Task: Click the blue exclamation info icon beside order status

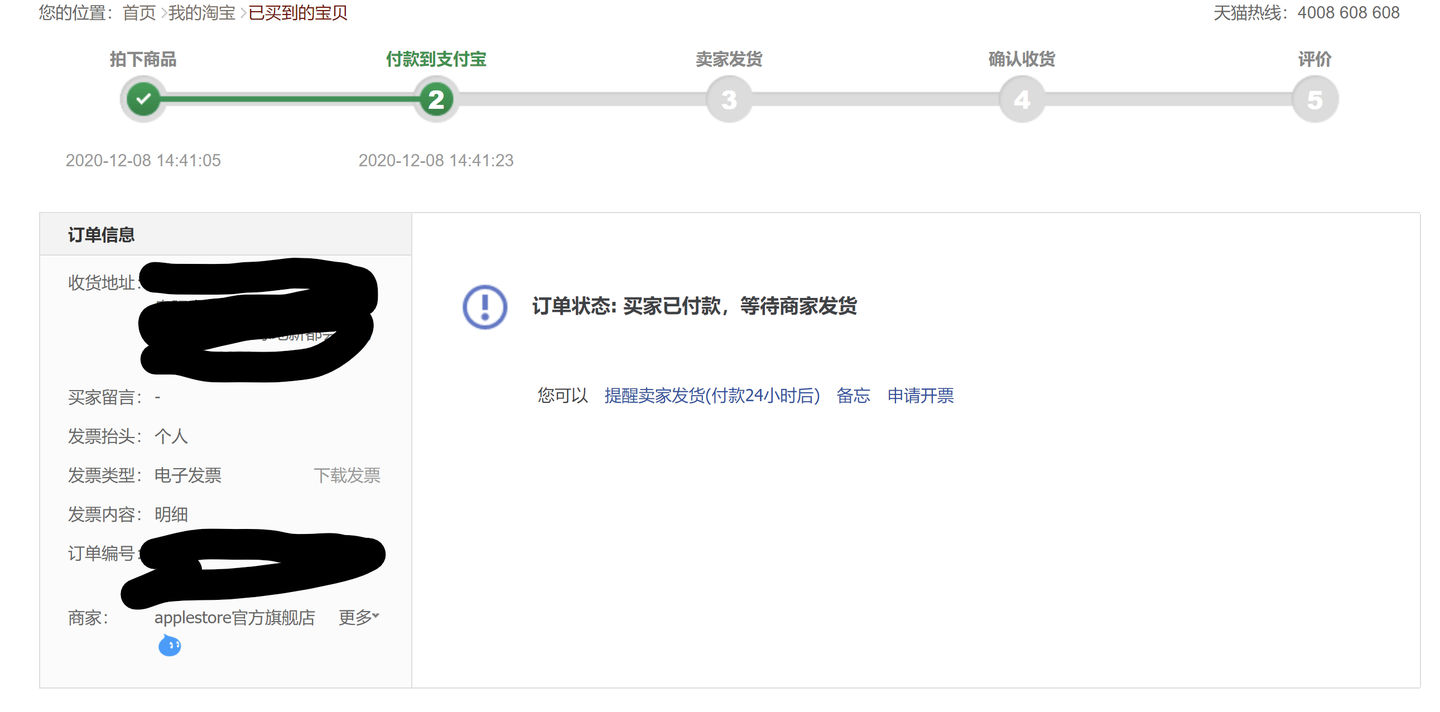Action: tap(484, 307)
